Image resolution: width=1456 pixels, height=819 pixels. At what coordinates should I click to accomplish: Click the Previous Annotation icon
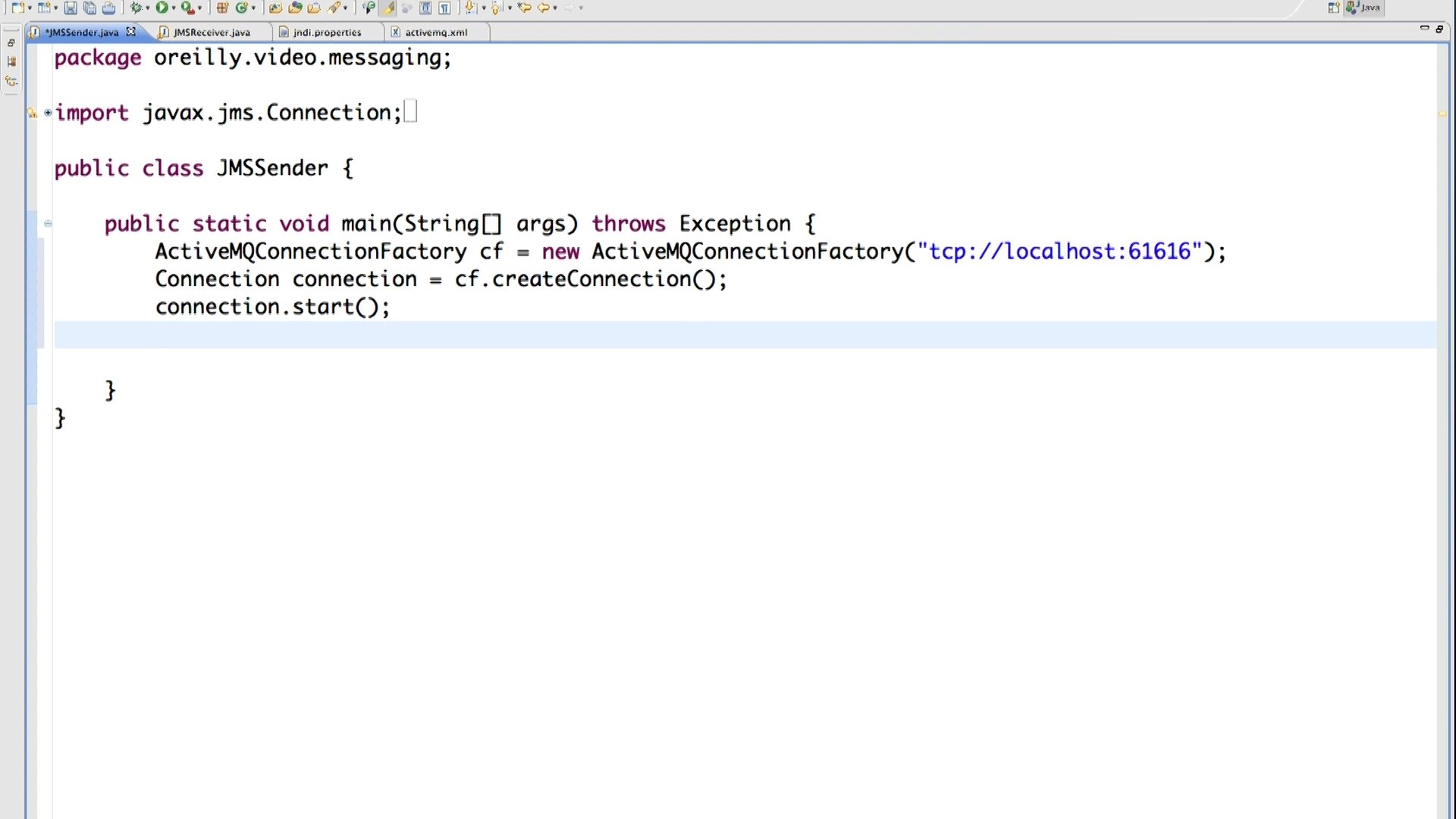point(496,8)
